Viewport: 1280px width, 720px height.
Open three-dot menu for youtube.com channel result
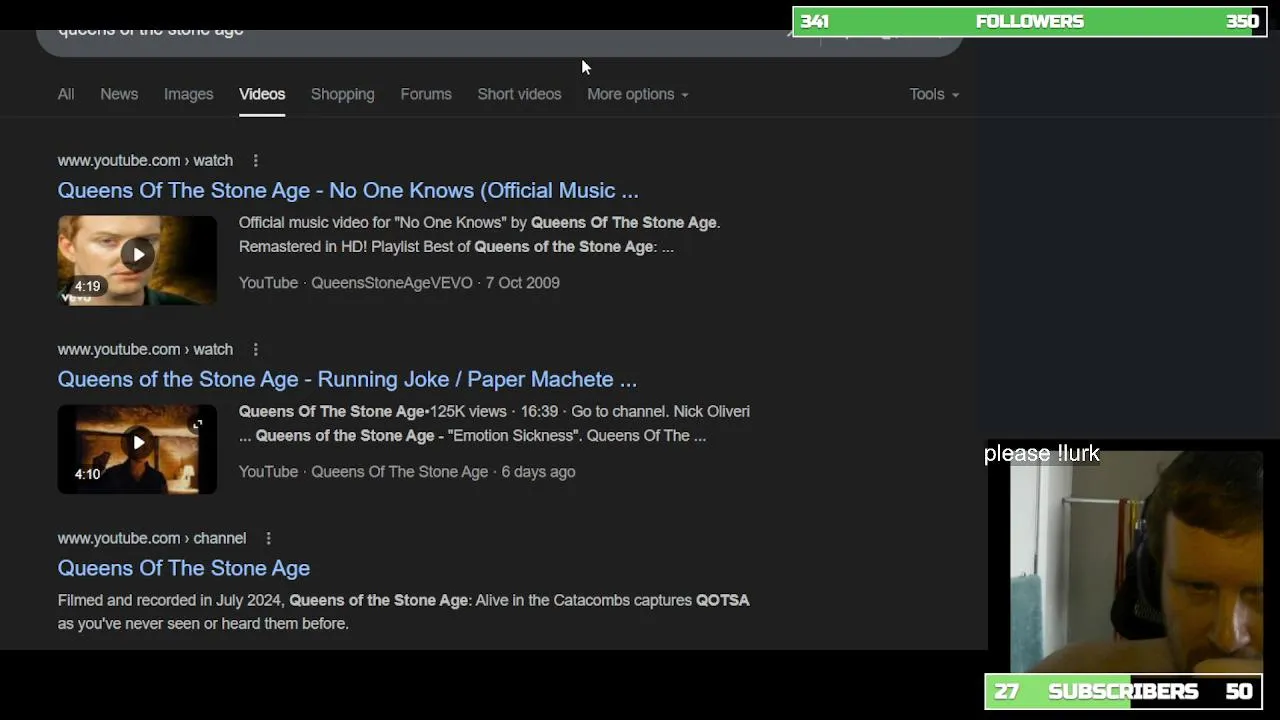[268, 538]
